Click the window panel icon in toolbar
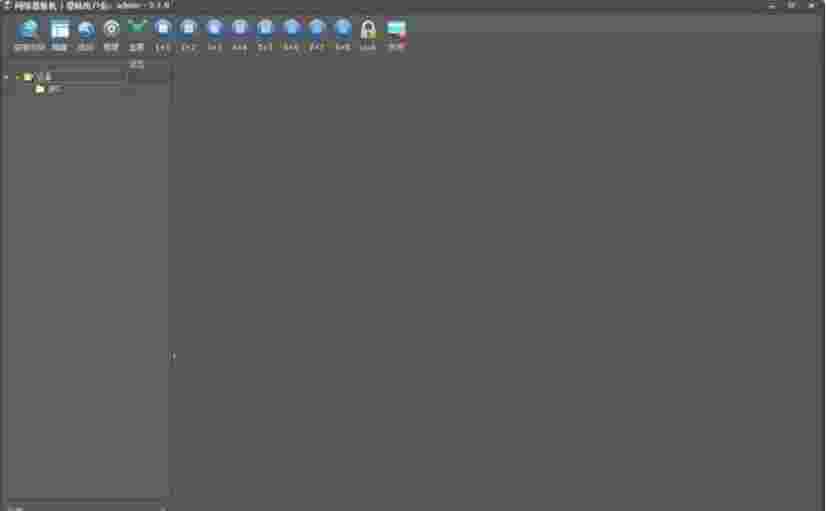The width and height of the screenshot is (826, 511). coord(60,31)
